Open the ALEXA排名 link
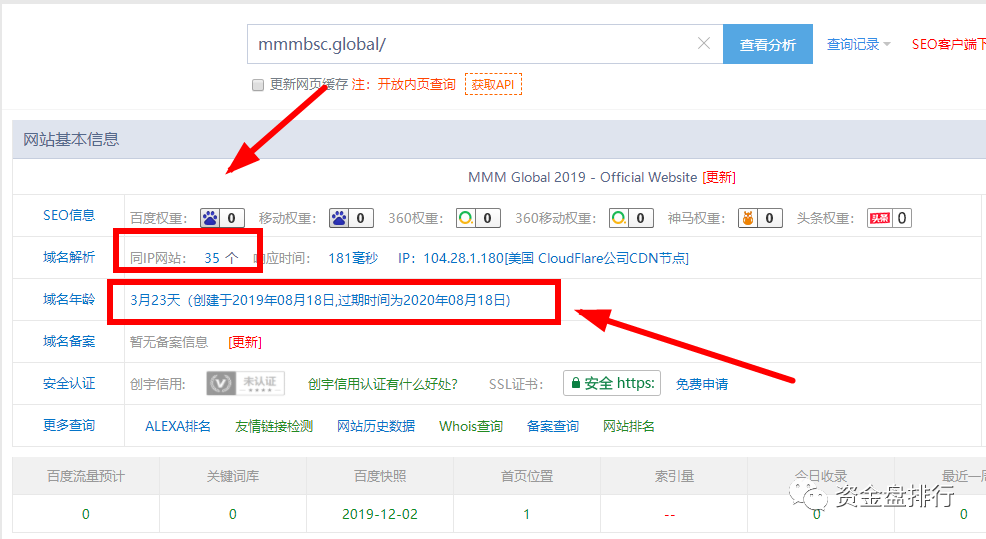This screenshot has width=986, height=539. pos(178,426)
